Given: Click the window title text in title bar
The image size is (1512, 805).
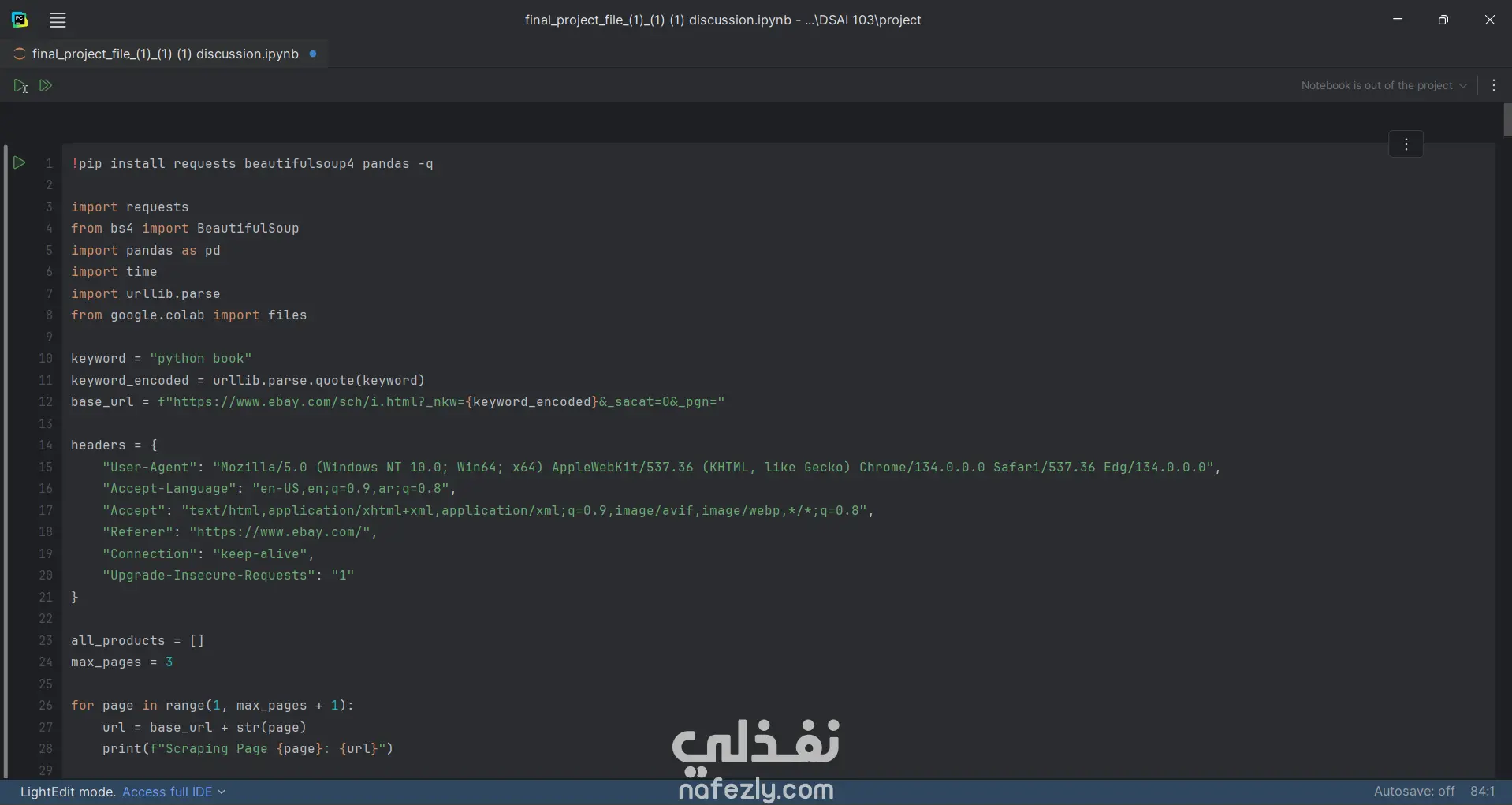Looking at the screenshot, I should click(x=723, y=20).
